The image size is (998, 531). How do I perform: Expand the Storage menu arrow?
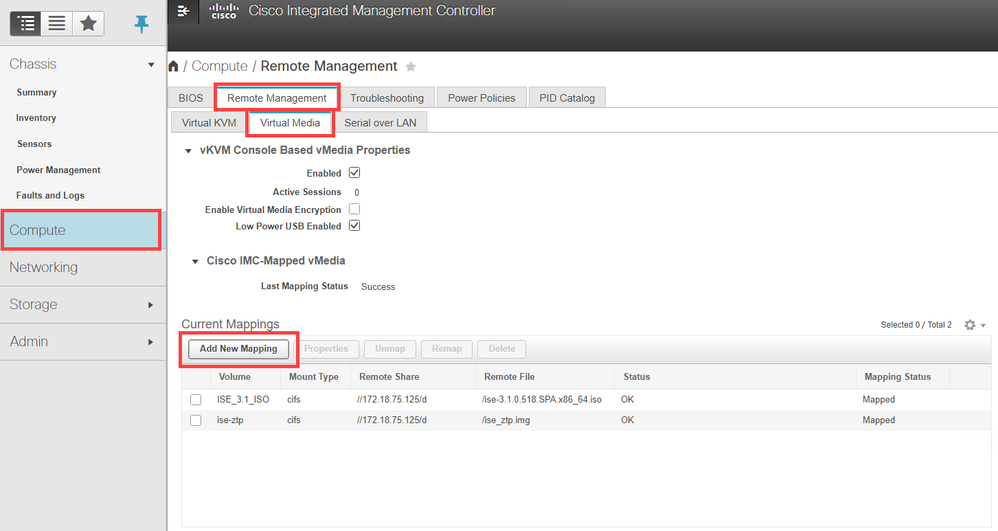click(x=150, y=305)
